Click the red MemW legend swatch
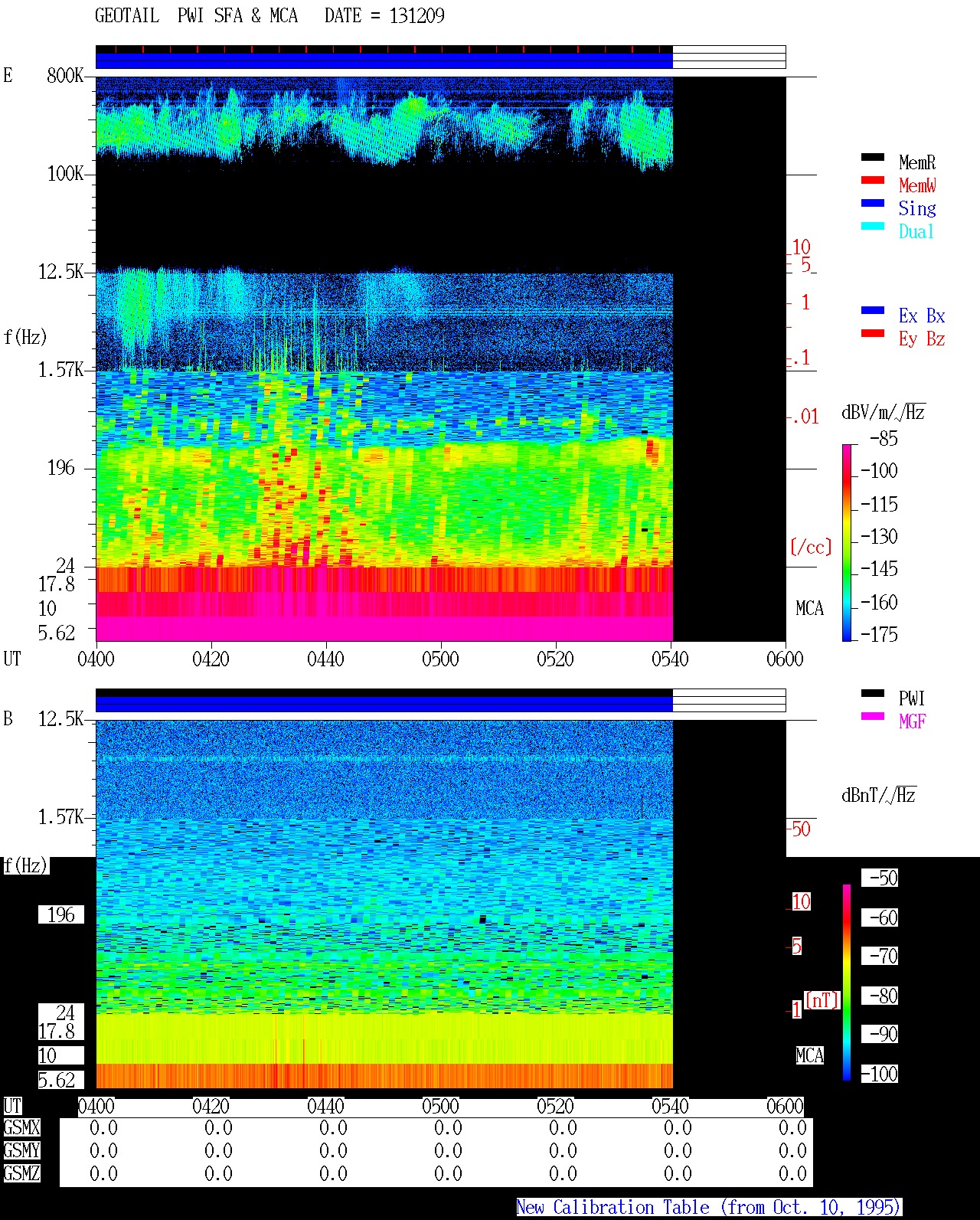Screen dimensions: 980x1220 click(873, 181)
